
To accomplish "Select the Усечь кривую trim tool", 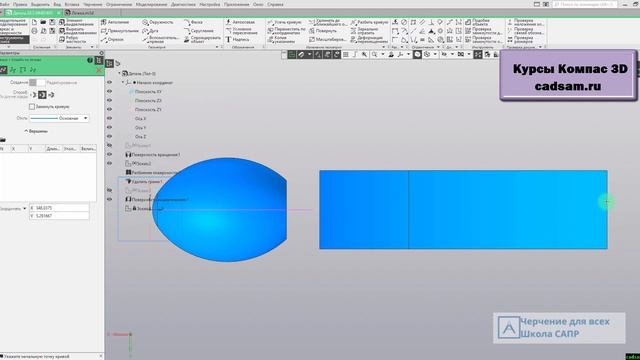I will click(x=284, y=22).
